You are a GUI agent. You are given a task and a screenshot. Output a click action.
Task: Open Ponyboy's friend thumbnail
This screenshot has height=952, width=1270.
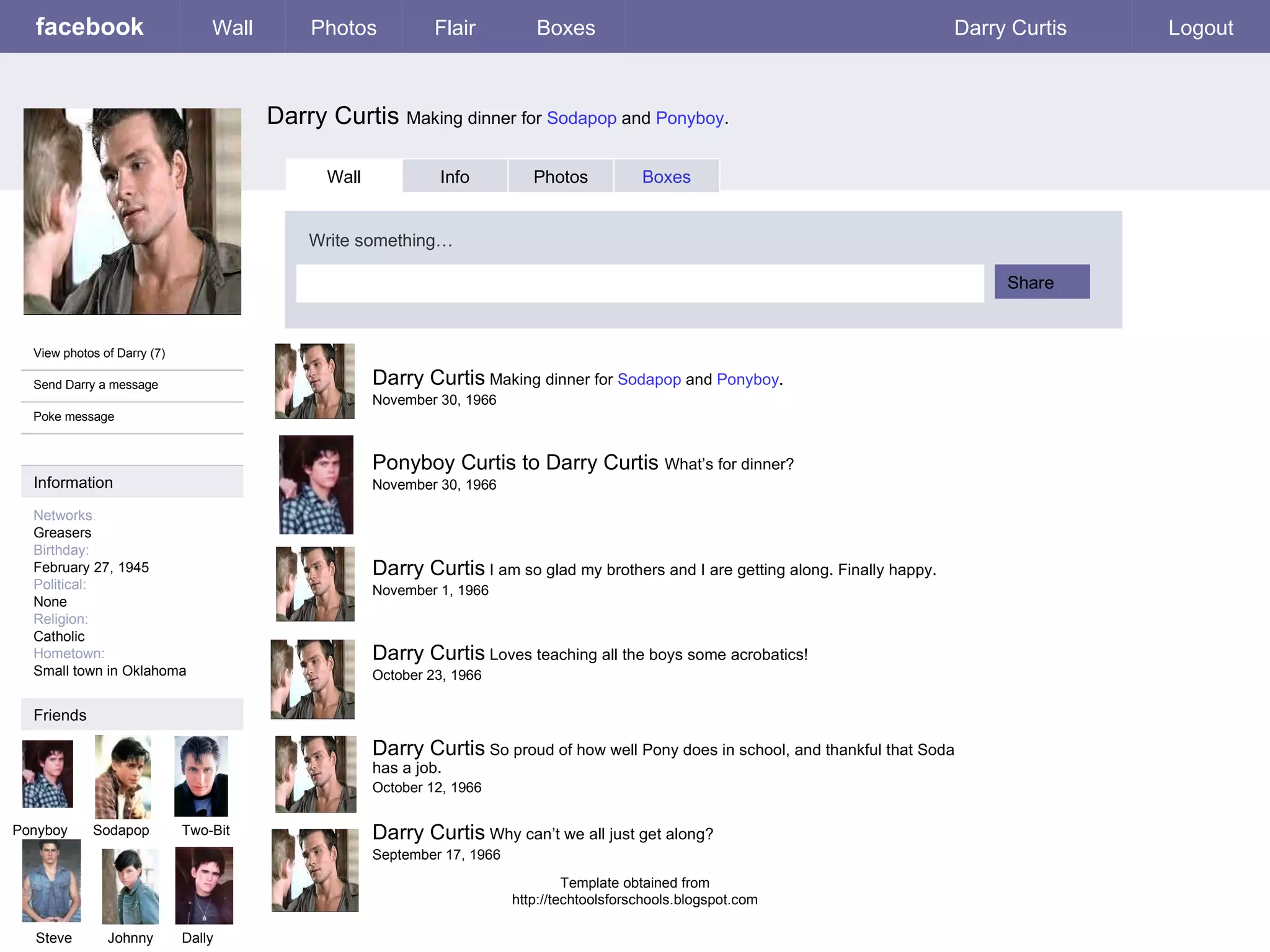point(48,774)
